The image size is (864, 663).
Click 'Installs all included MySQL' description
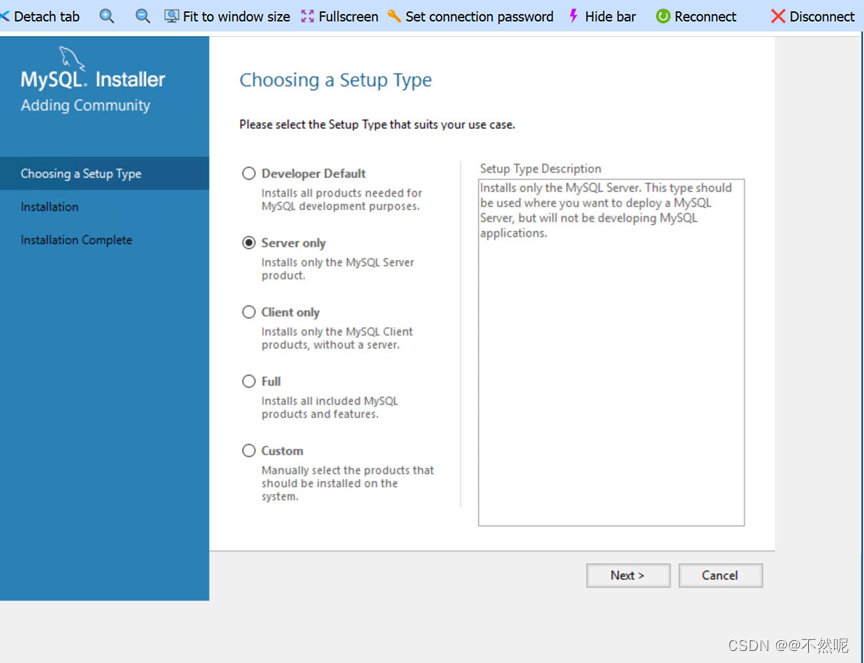pos(330,408)
